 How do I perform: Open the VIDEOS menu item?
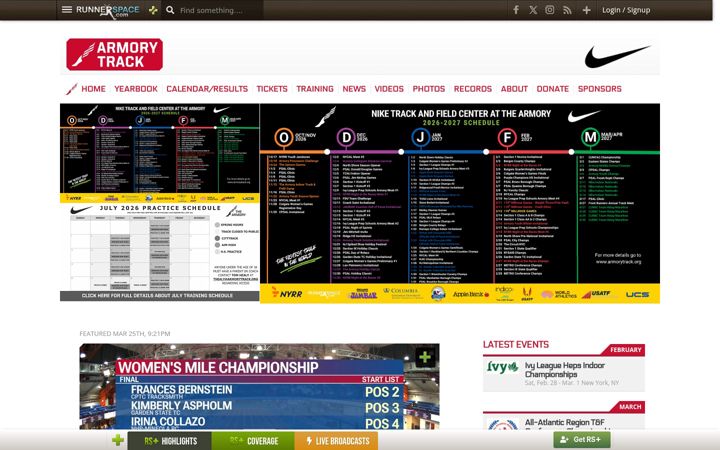[389, 89]
